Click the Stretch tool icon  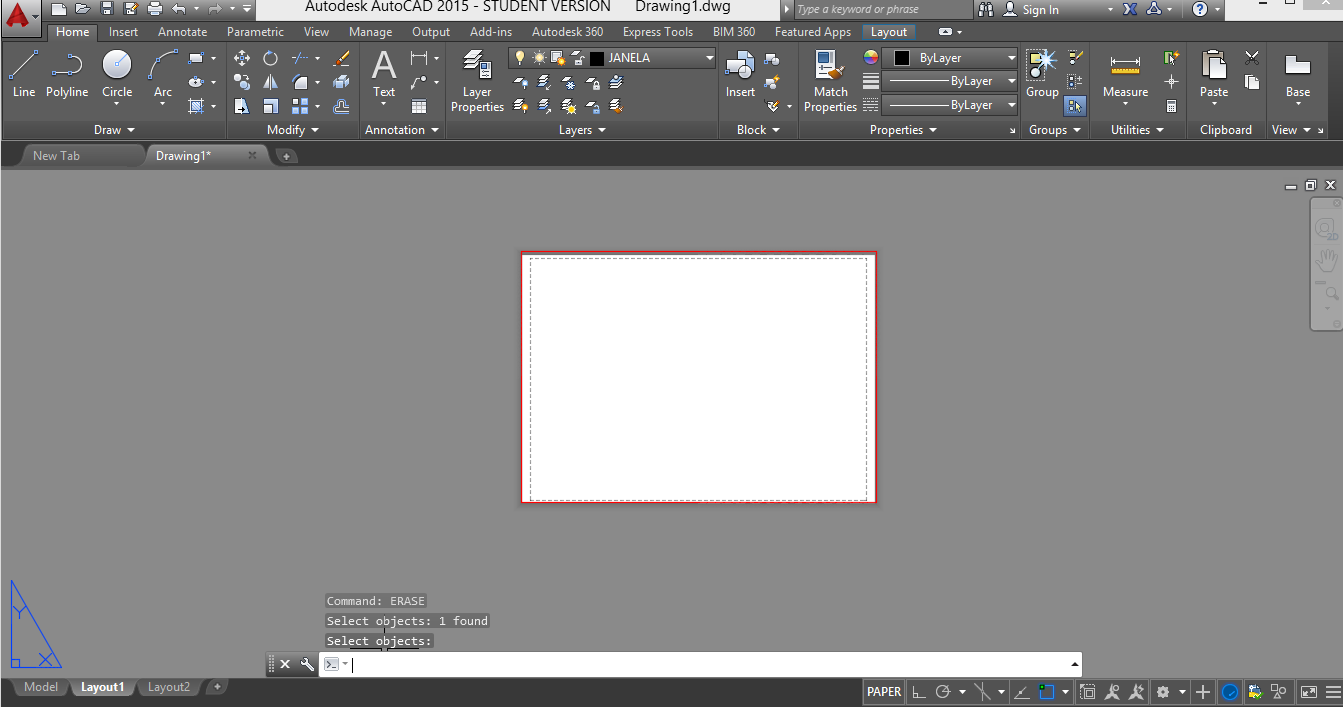[242, 106]
